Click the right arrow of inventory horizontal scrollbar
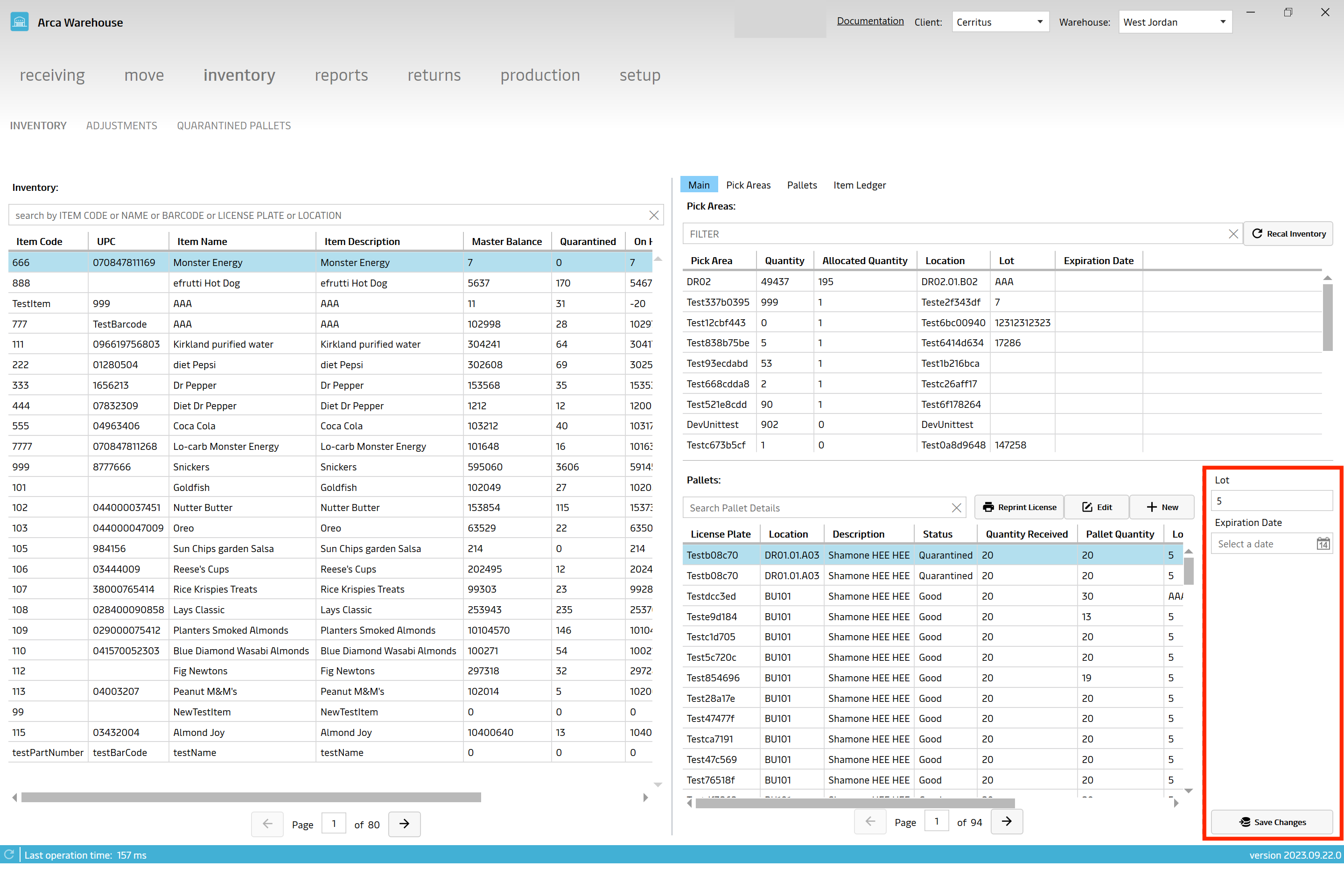Viewport: 1344px width, 896px height. [646, 797]
